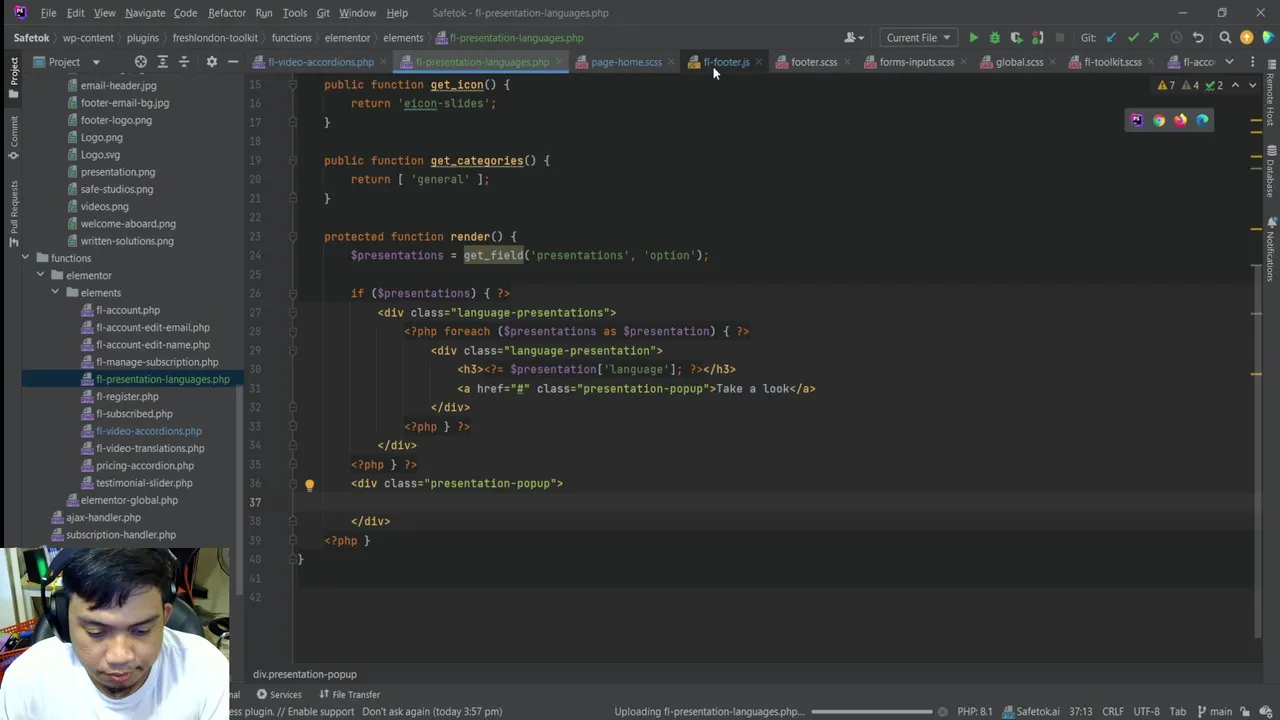Update project via blue Git arrow
The image size is (1280, 720).
click(1111, 38)
